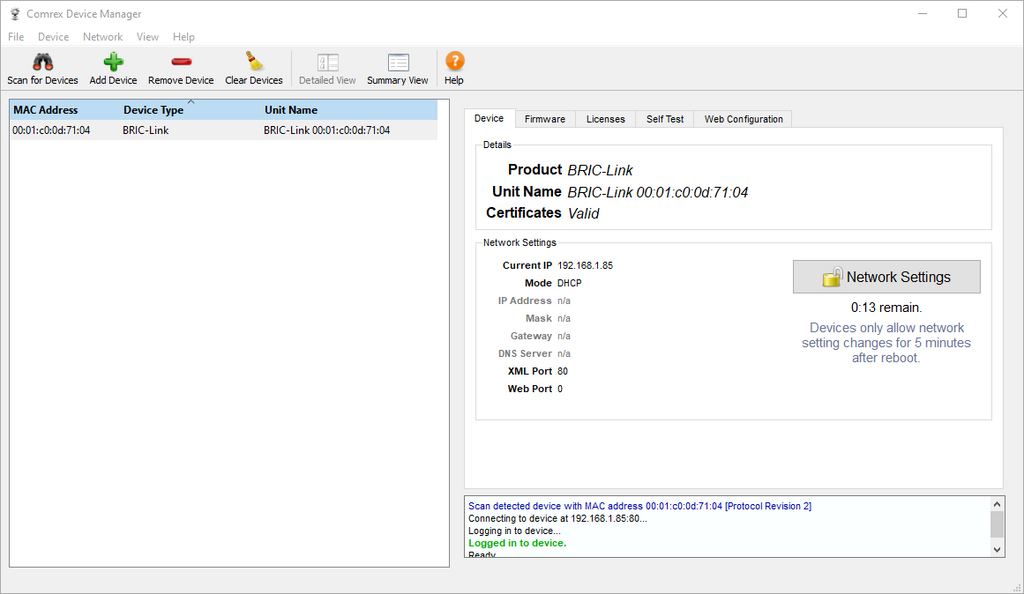Select the BRIC-Link device type cell

(x=146, y=130)
